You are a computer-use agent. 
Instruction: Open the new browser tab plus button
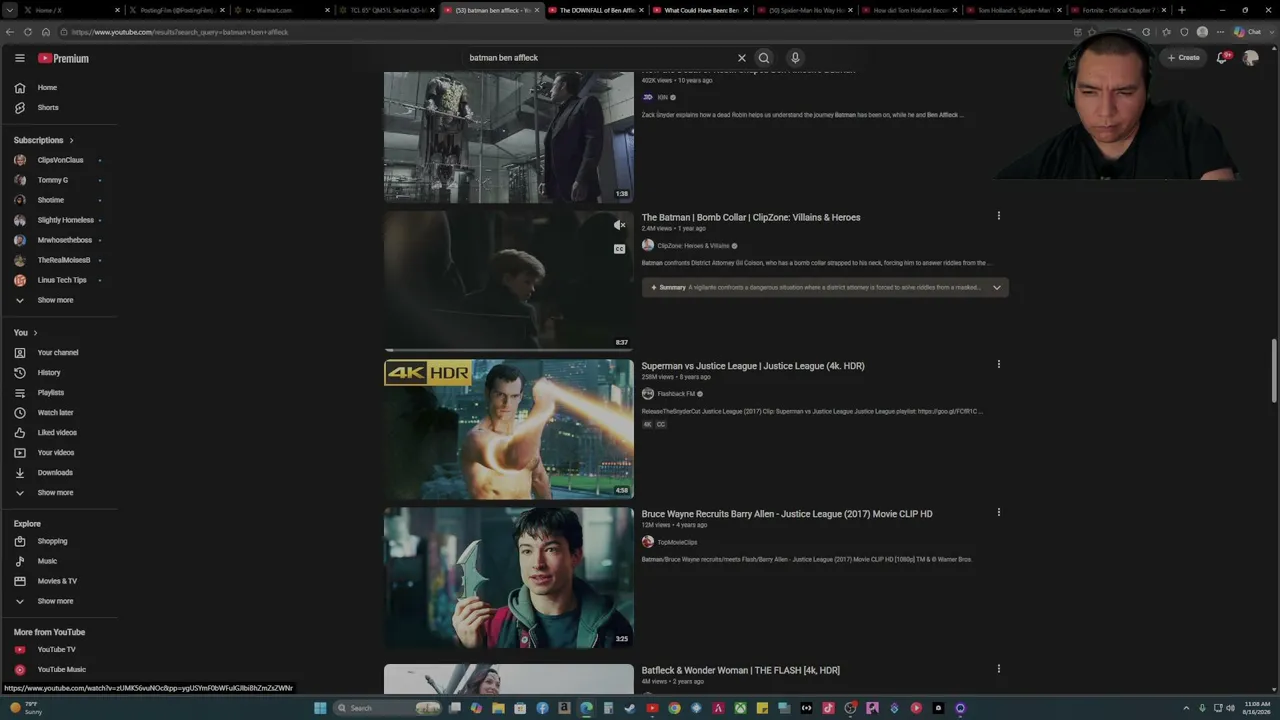click(1182, 10)
